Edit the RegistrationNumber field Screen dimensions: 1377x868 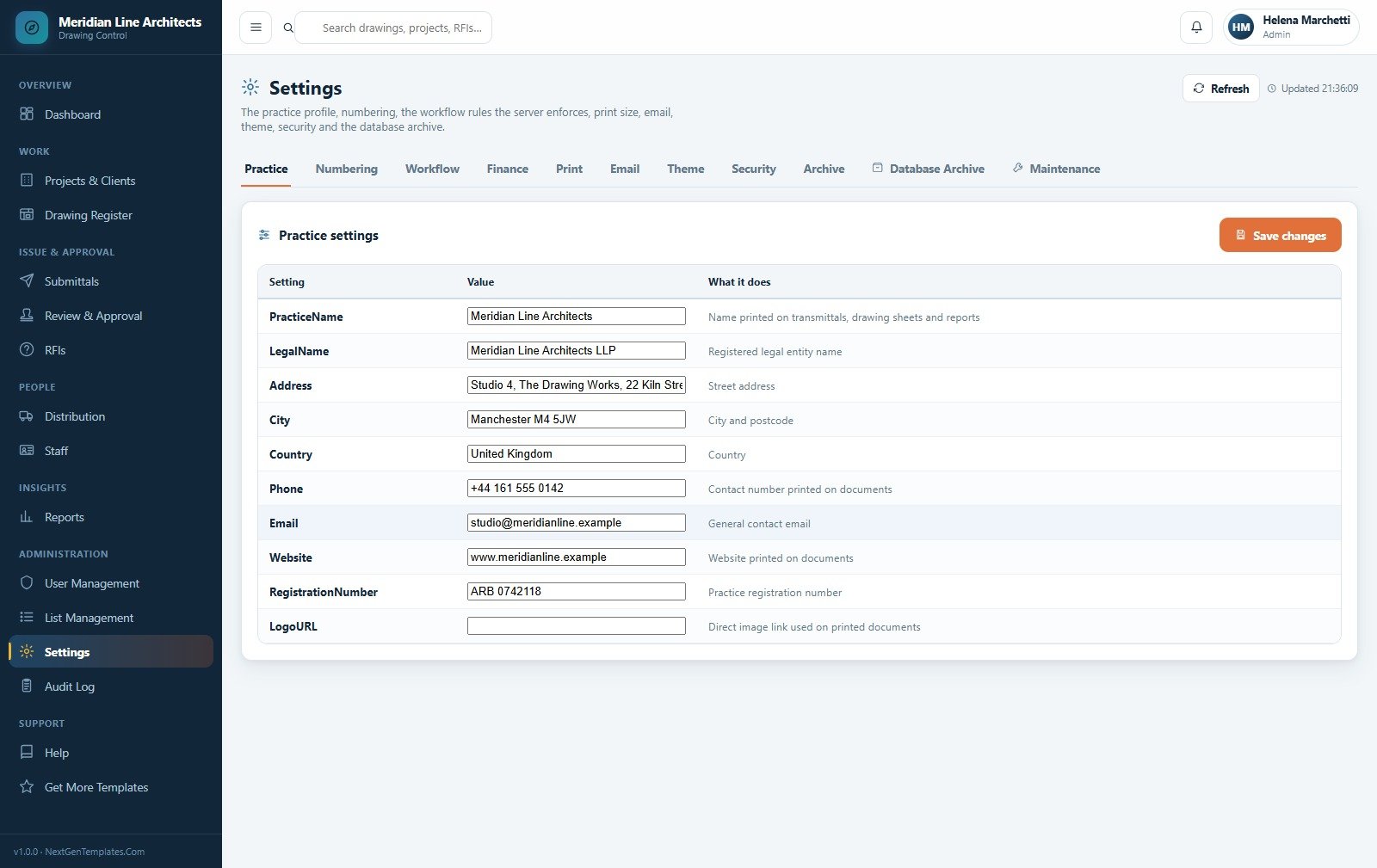576,591
